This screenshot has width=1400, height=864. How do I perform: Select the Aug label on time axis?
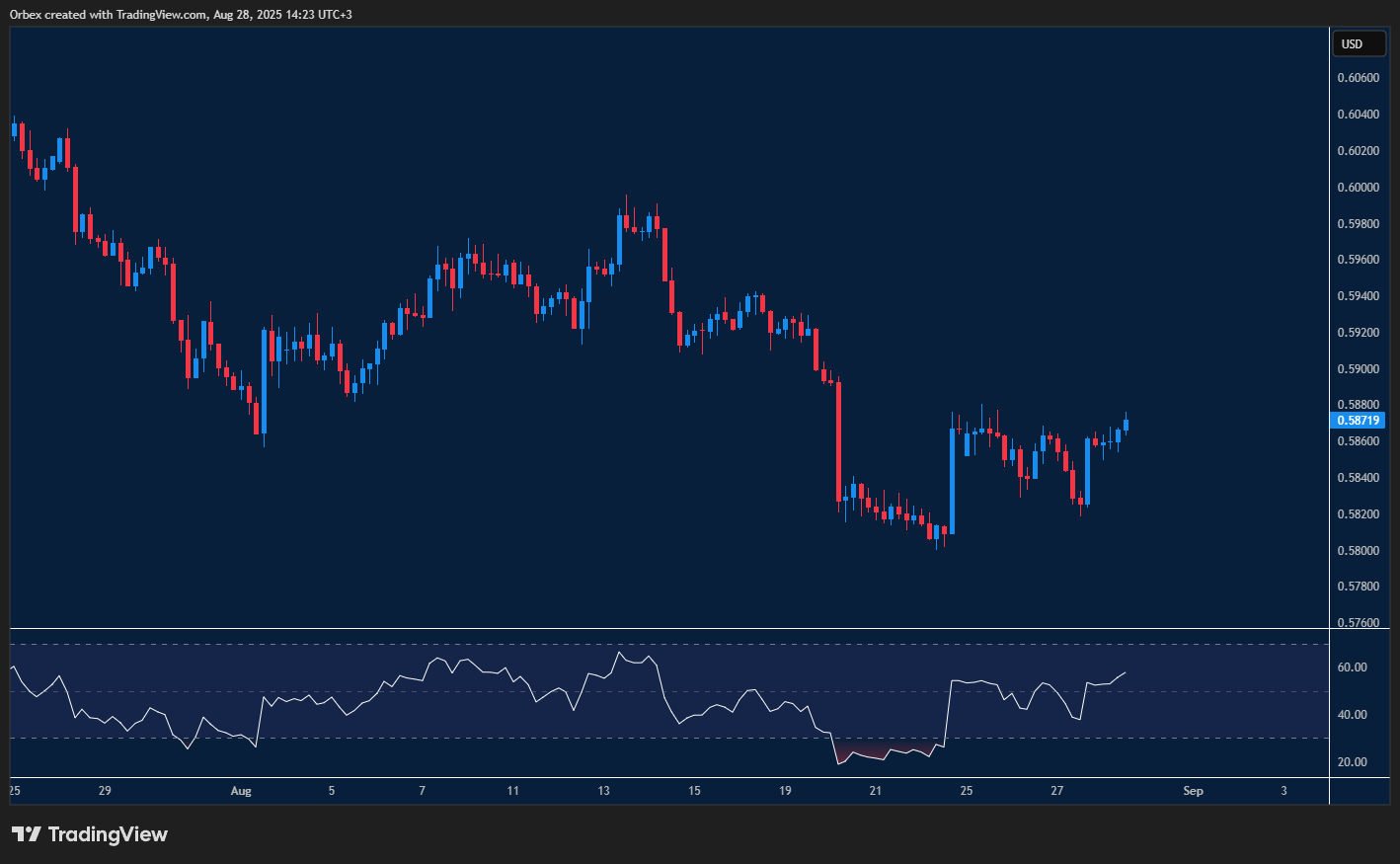tap(241, 791)
